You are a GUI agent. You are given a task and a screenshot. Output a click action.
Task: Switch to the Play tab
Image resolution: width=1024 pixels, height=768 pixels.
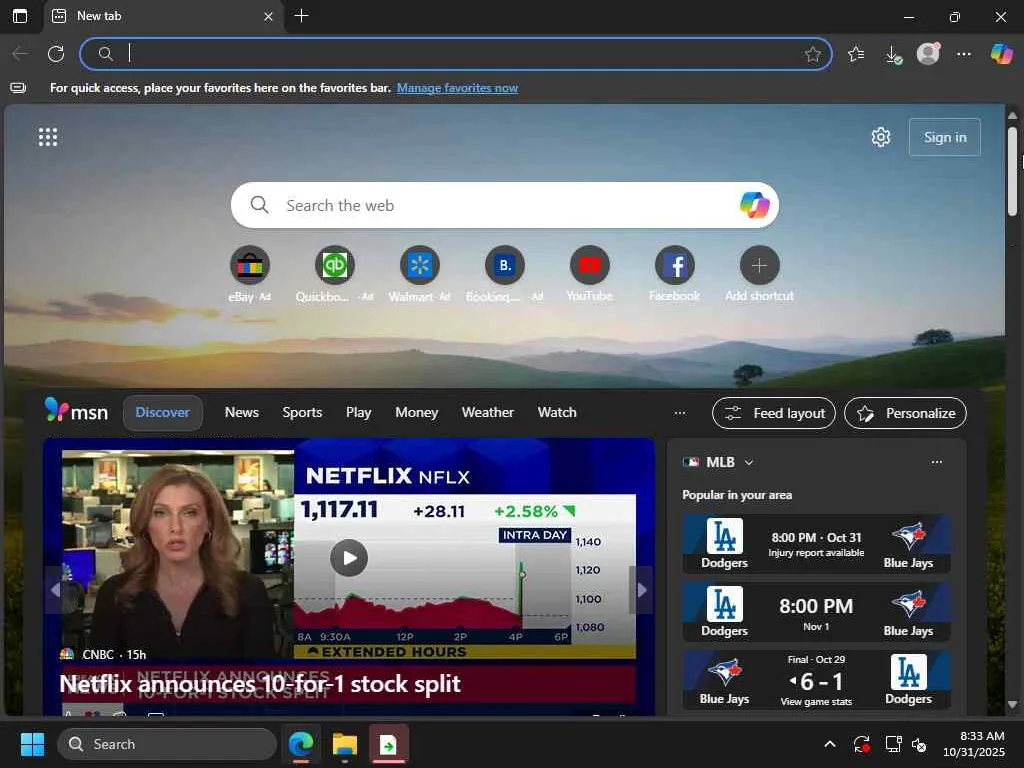coord(359,413)
